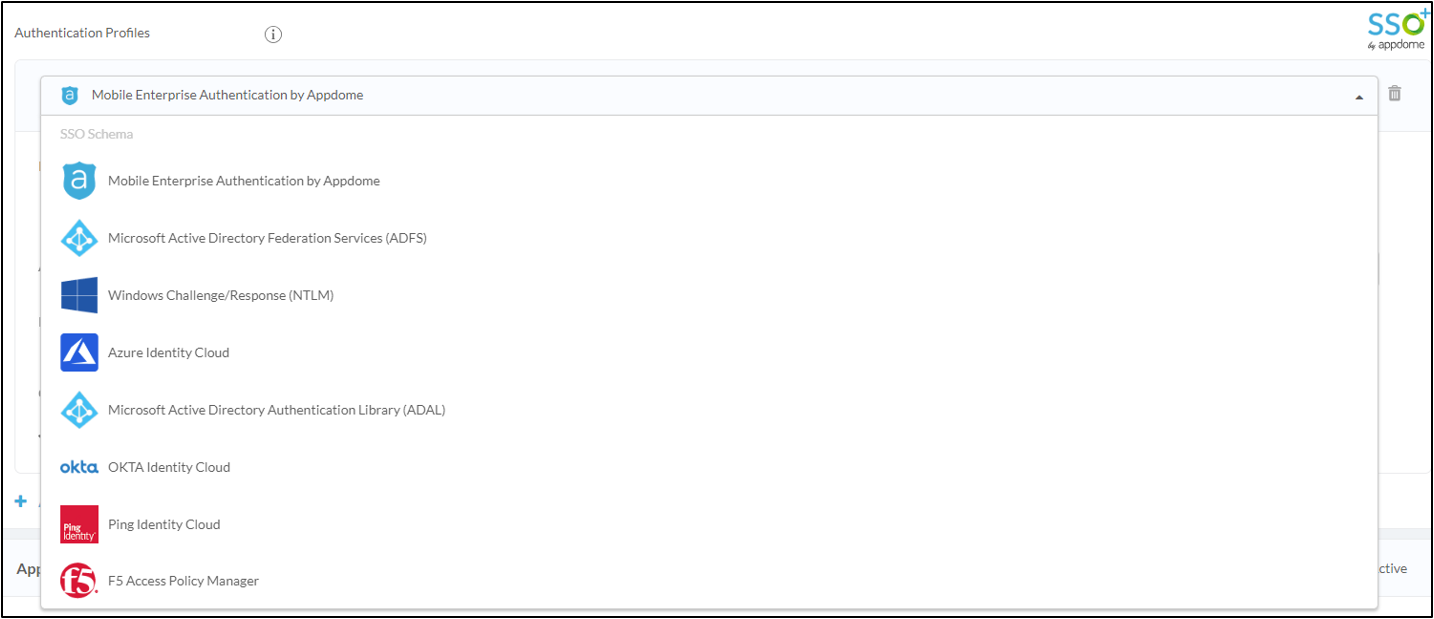Click the SSO Schema header label
The height and width of the screenshot is (619, 1434).
[97, 133]
